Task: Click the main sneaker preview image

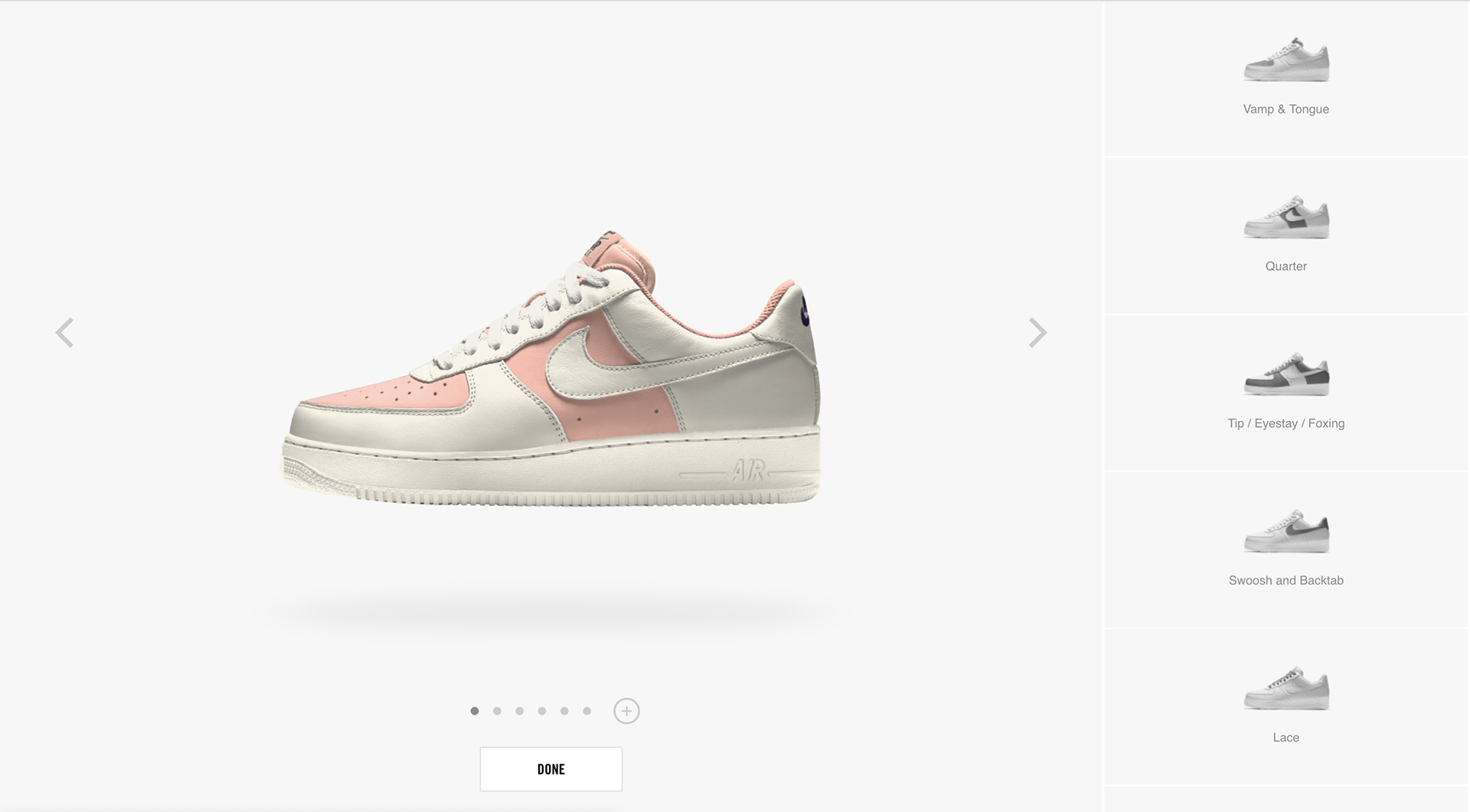Action: pos(551,367)
